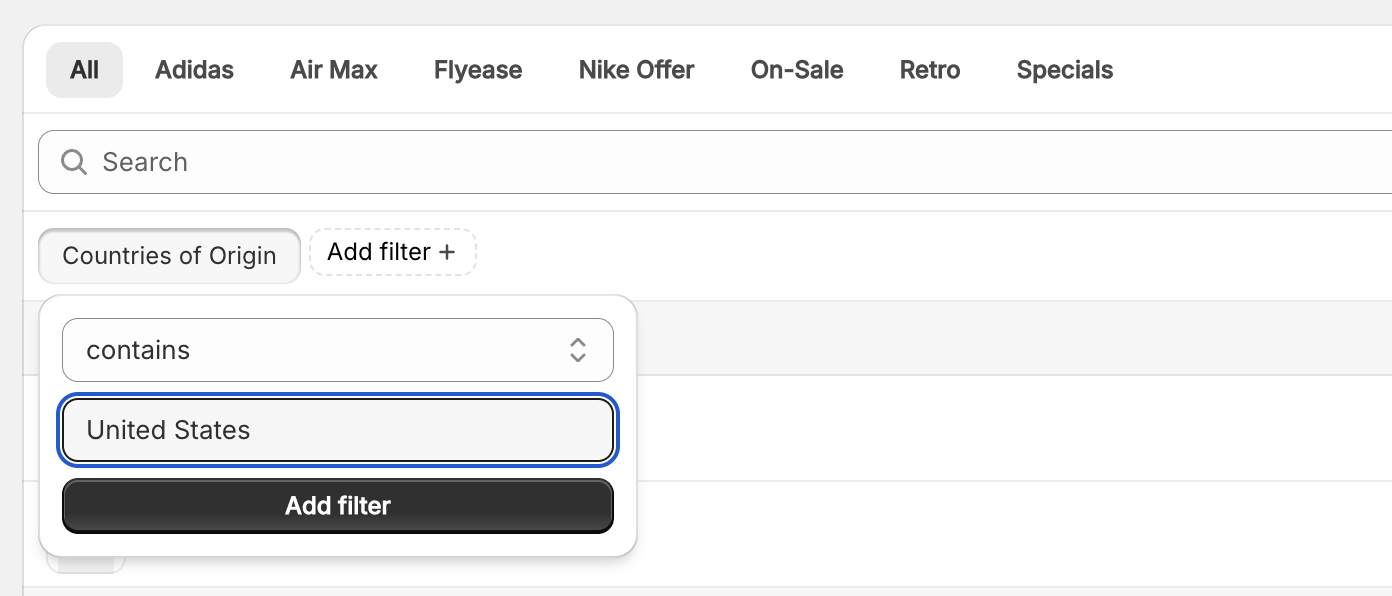
Task: Open the Adidas tab
Action: tap(194, 70)
